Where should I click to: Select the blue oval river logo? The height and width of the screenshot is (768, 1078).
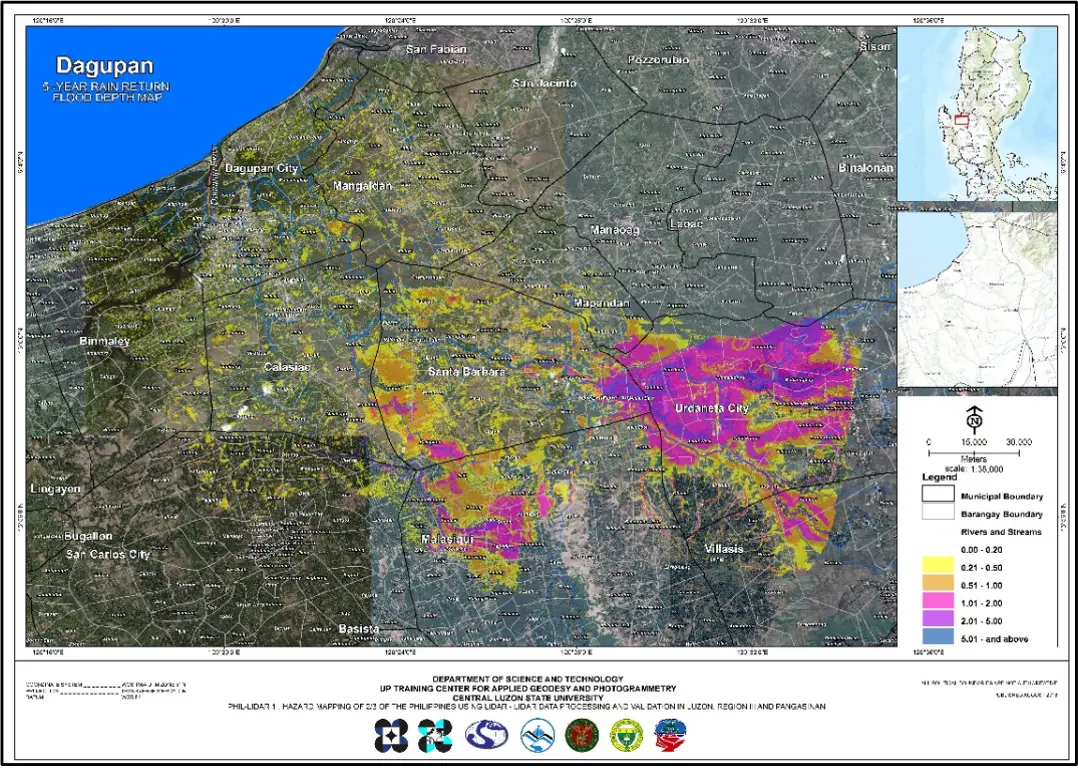point(486,739)
